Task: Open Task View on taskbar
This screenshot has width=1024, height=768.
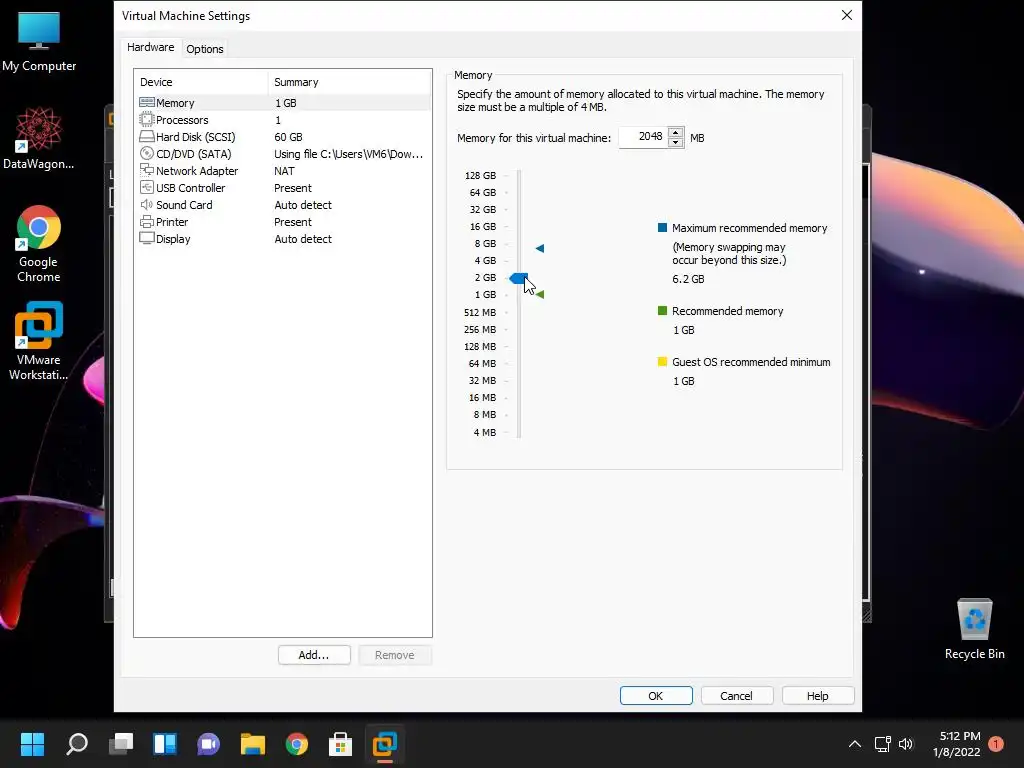Action: coord(121,744)
